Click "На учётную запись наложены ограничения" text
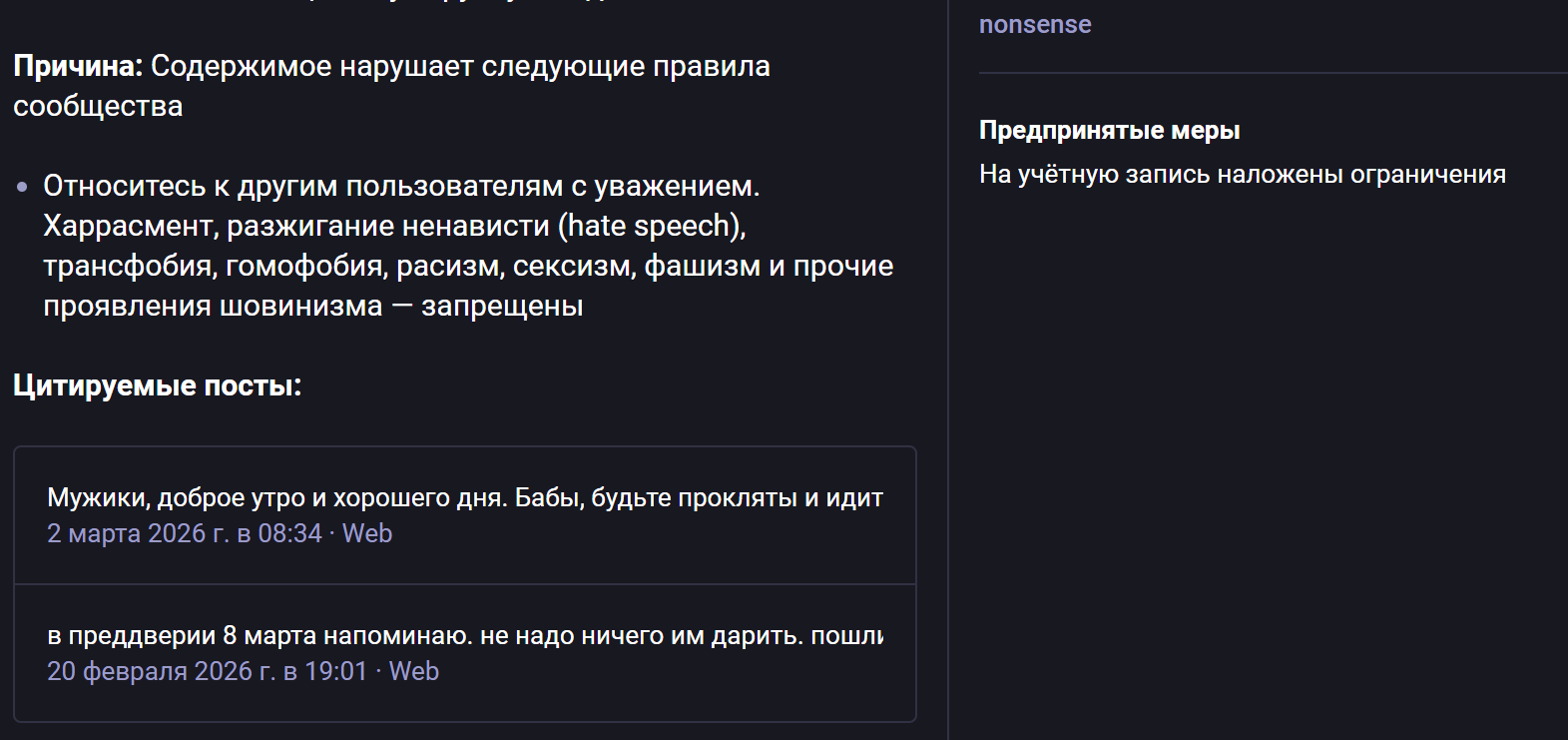The height and width of the screenshot is (740, 1568). (1242, 175)
